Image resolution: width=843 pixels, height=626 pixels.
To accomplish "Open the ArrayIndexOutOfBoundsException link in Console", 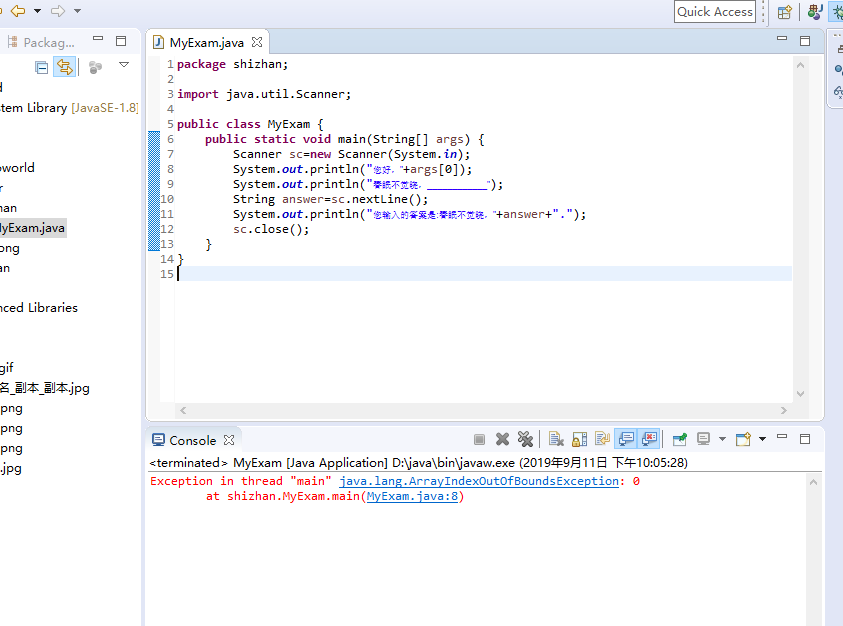I will click(479, 481).
